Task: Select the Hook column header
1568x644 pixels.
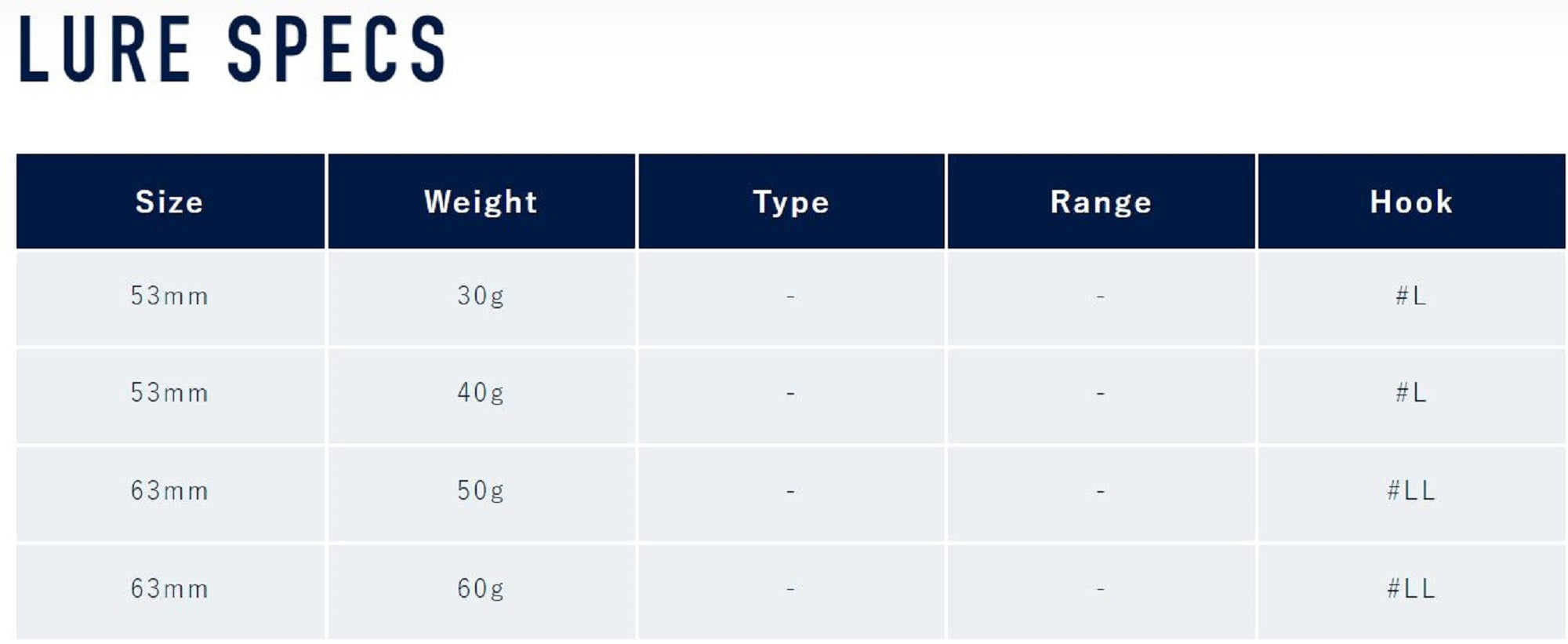Action: tap(1411, 202)
